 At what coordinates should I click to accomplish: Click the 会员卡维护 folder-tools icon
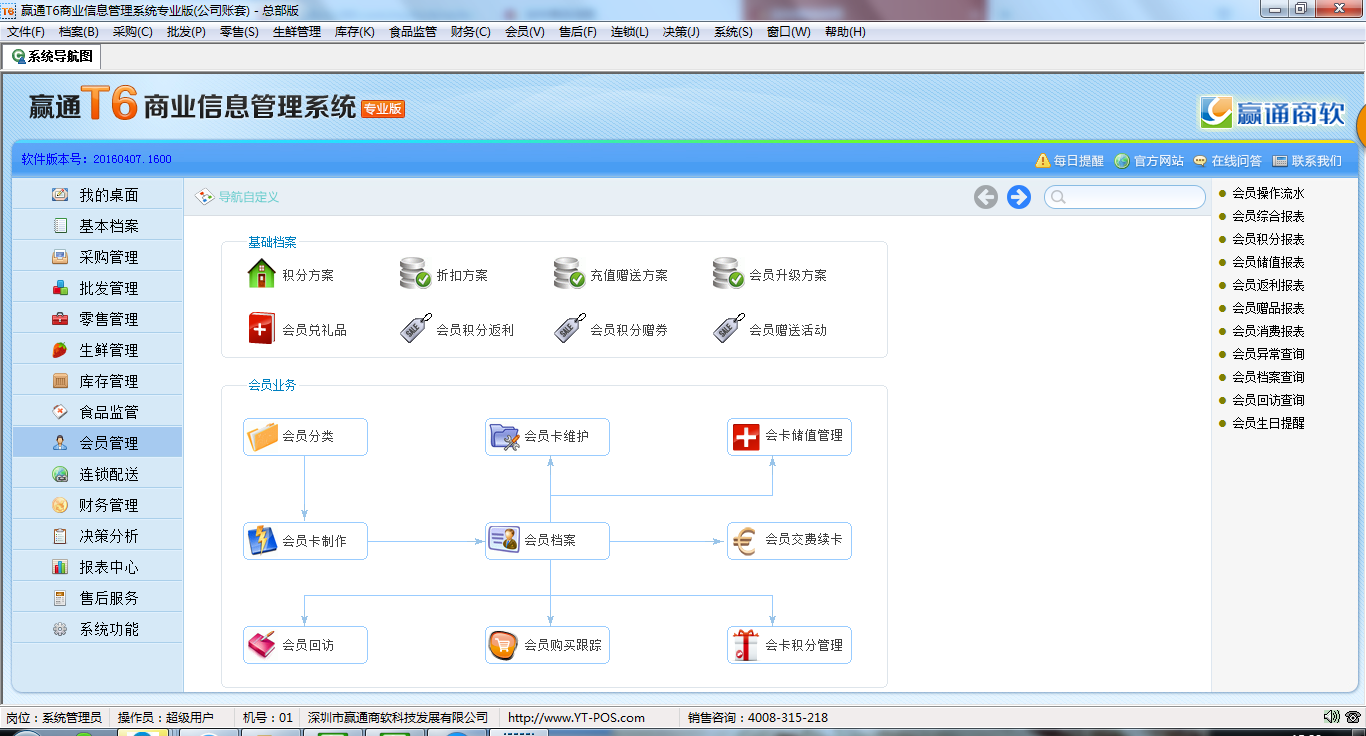tap(504, 437)
